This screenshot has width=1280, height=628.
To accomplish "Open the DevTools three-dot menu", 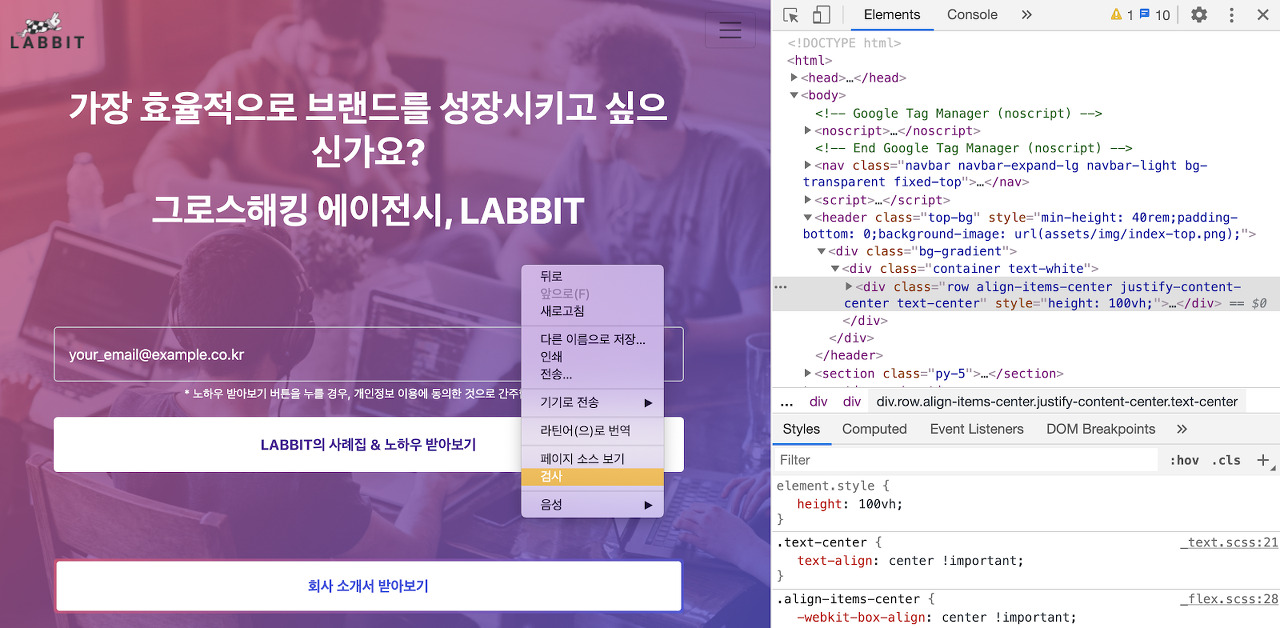I will [1232, 15].
